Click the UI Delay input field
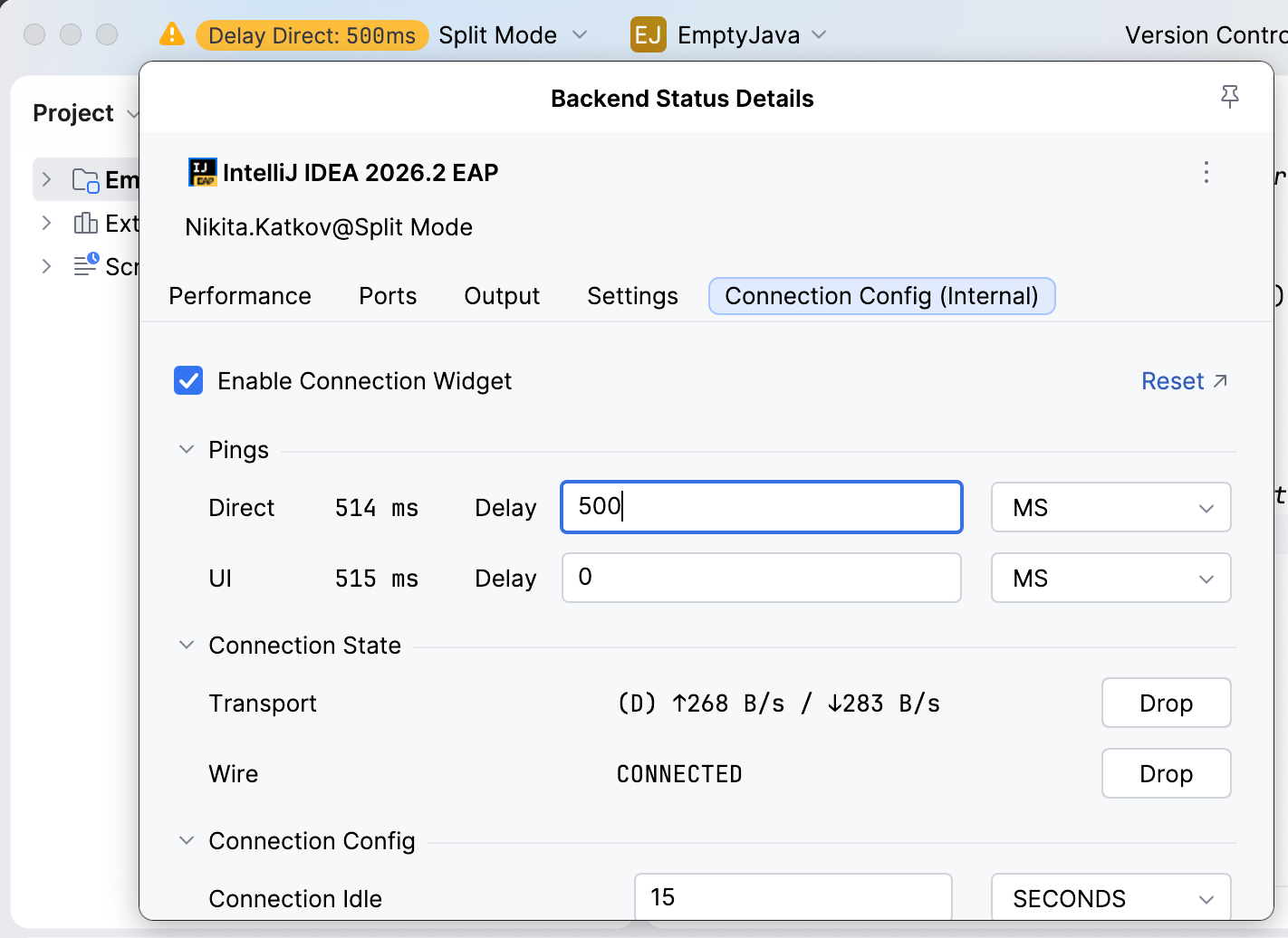 (761, 578)
